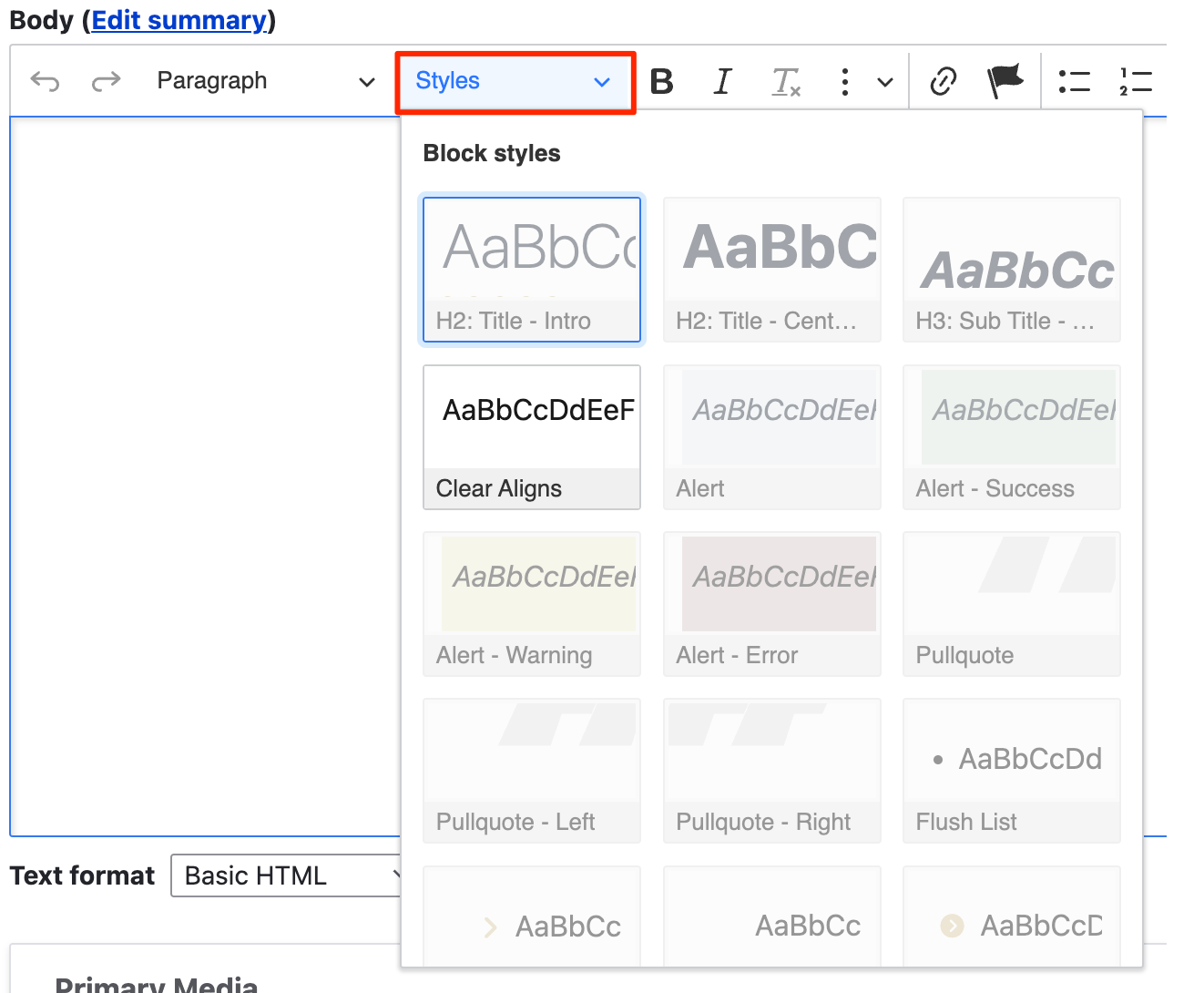Click the flag anchor icon

pos(1005,82)
